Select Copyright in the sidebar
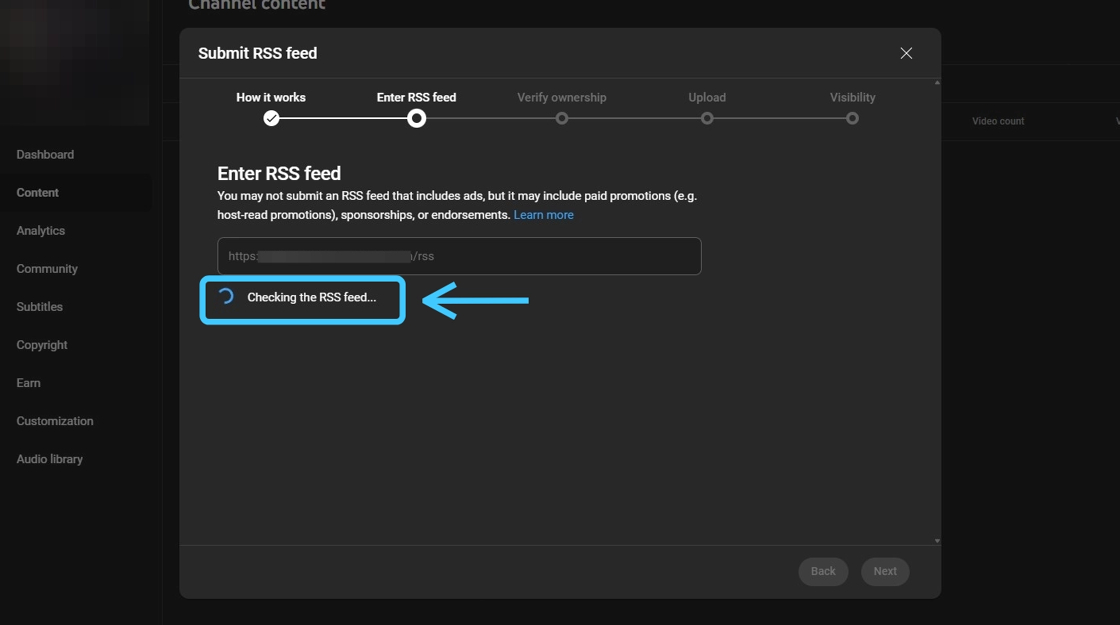Image resolution: width=1120 pixels, height=625 pixels. [42, 345]
